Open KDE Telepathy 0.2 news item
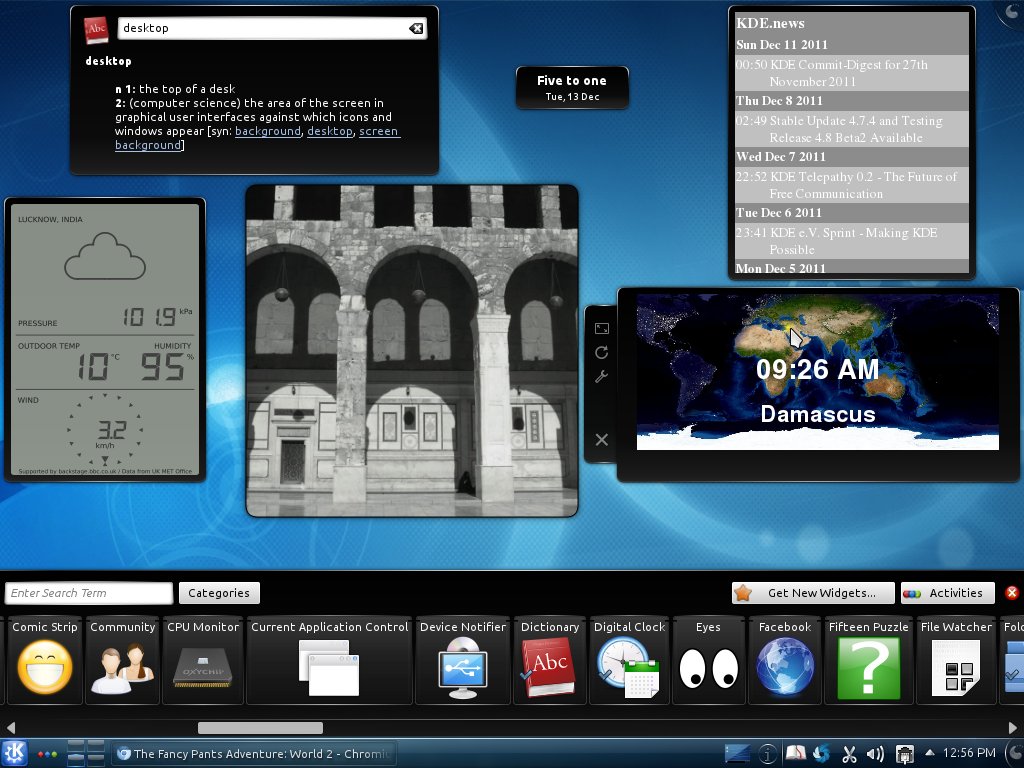Viewport: 1024px width, 768px height. coord(852,185)
